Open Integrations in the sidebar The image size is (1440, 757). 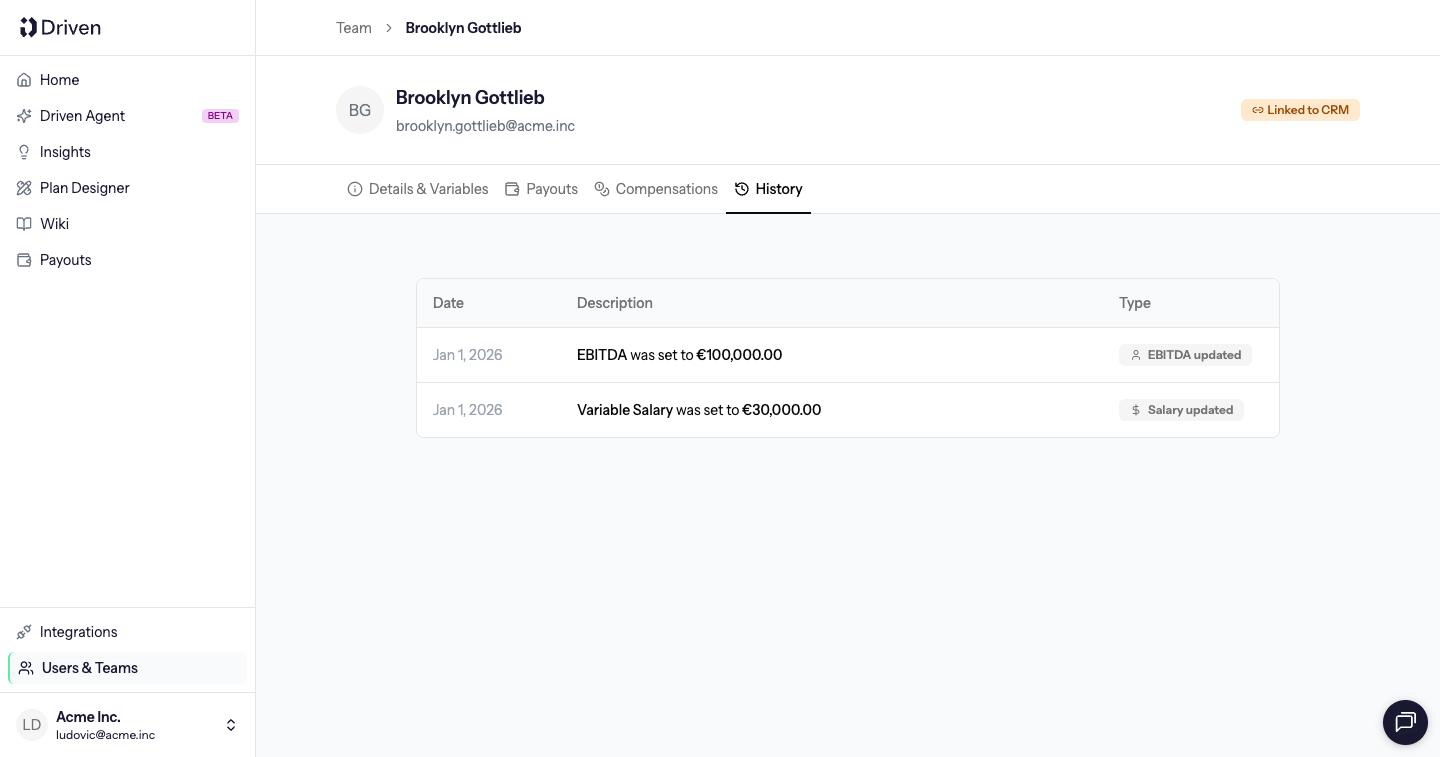(127, 632)
